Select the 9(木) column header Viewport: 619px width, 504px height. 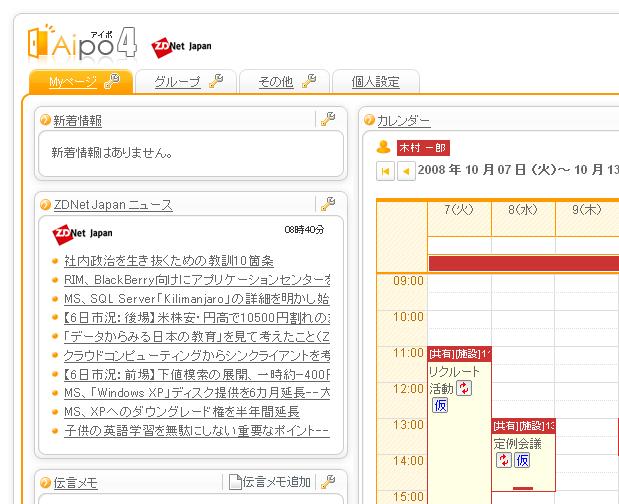587,219
